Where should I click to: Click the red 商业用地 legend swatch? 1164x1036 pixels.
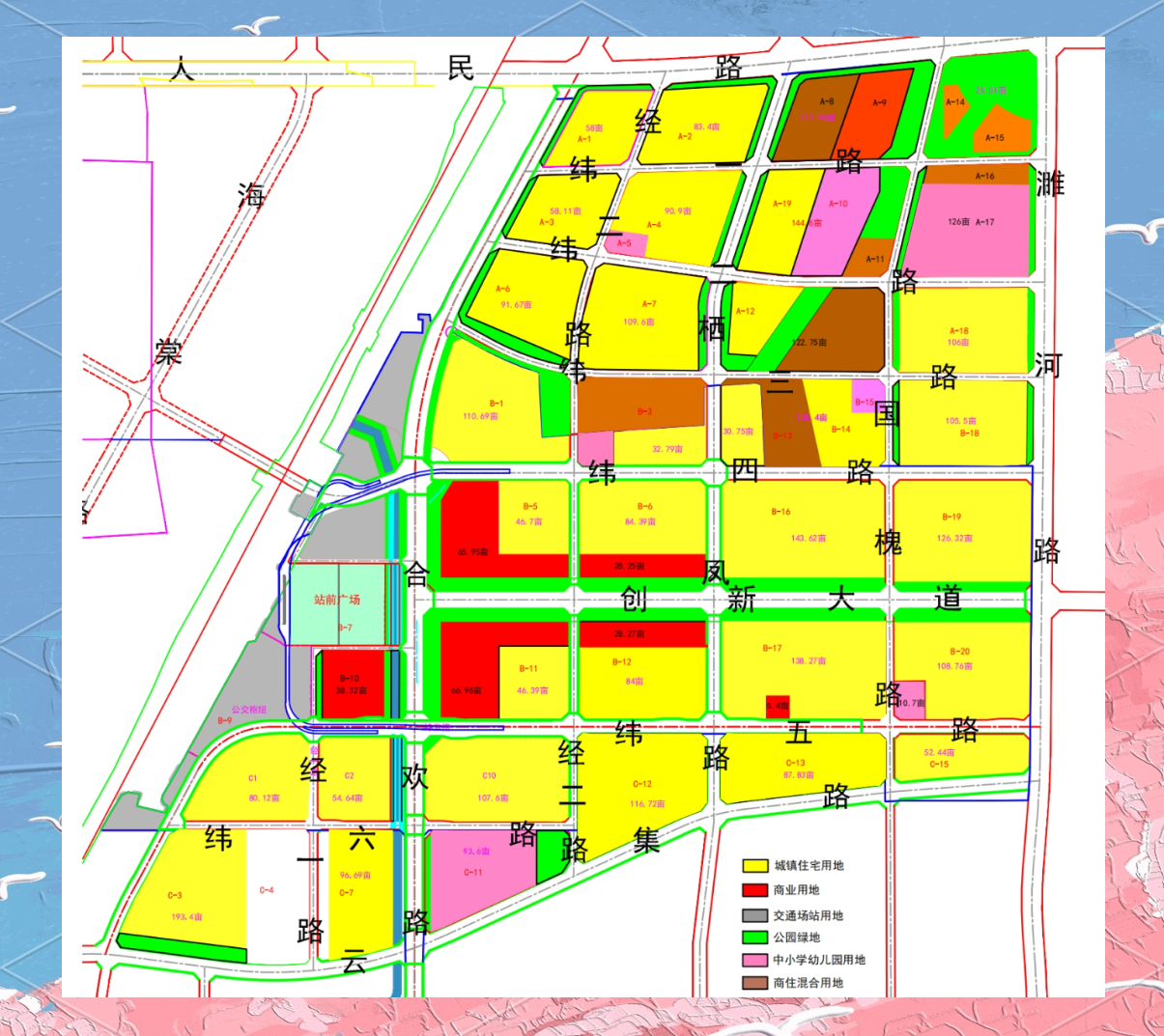click(755, 890)
